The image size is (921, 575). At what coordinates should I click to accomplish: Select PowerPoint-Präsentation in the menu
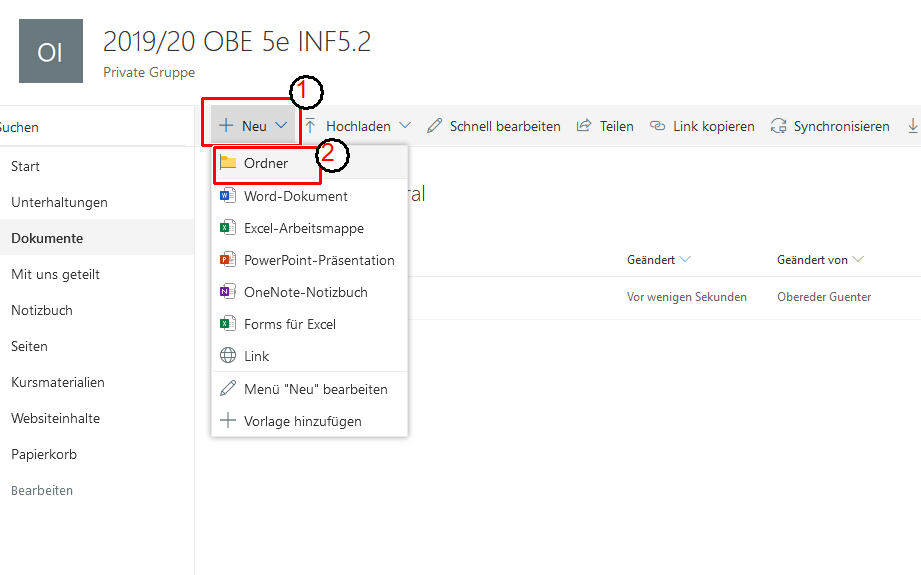click(x=310, y=260)
